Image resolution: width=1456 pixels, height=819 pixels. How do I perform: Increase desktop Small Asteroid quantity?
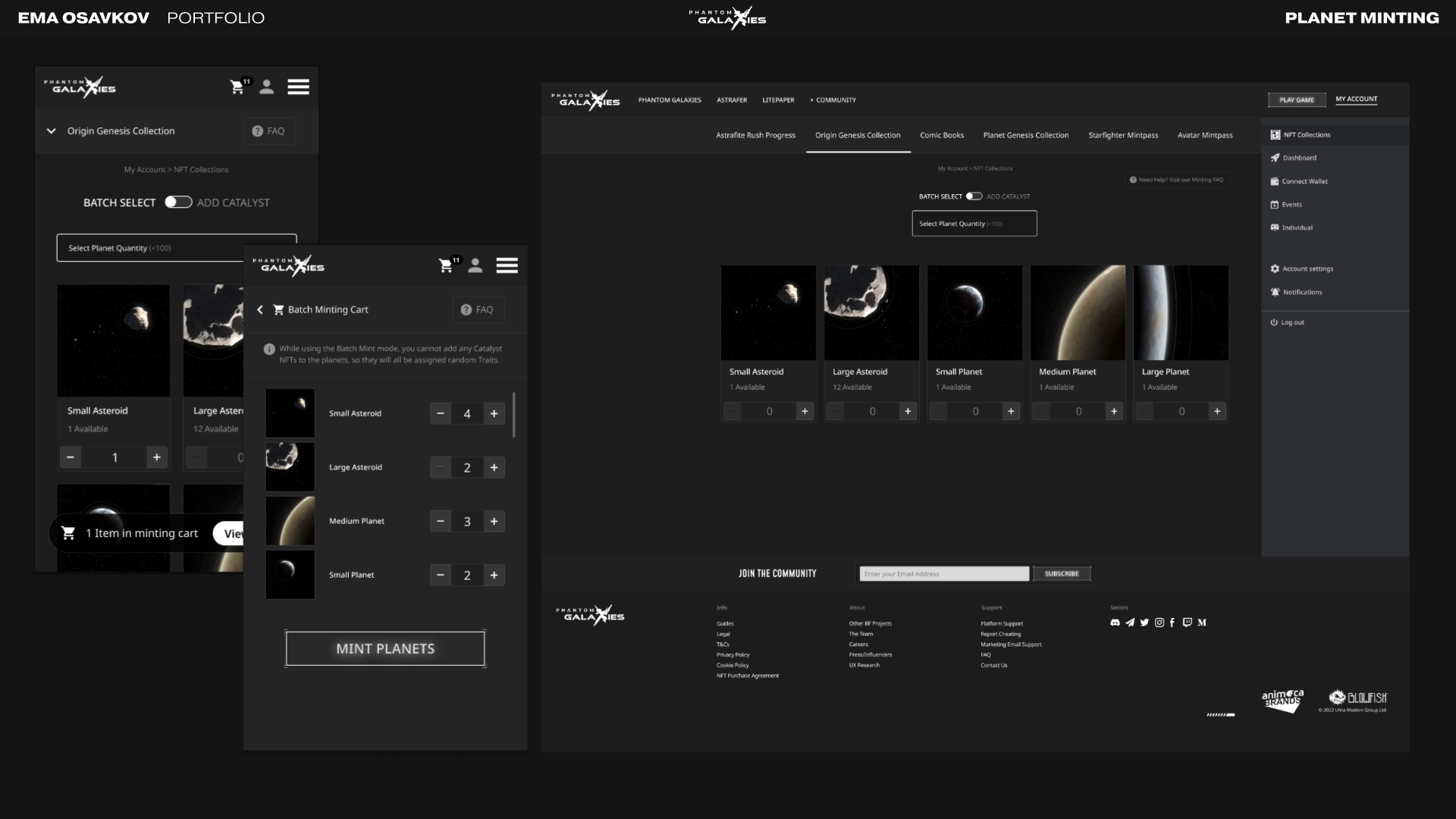[805, 411]
